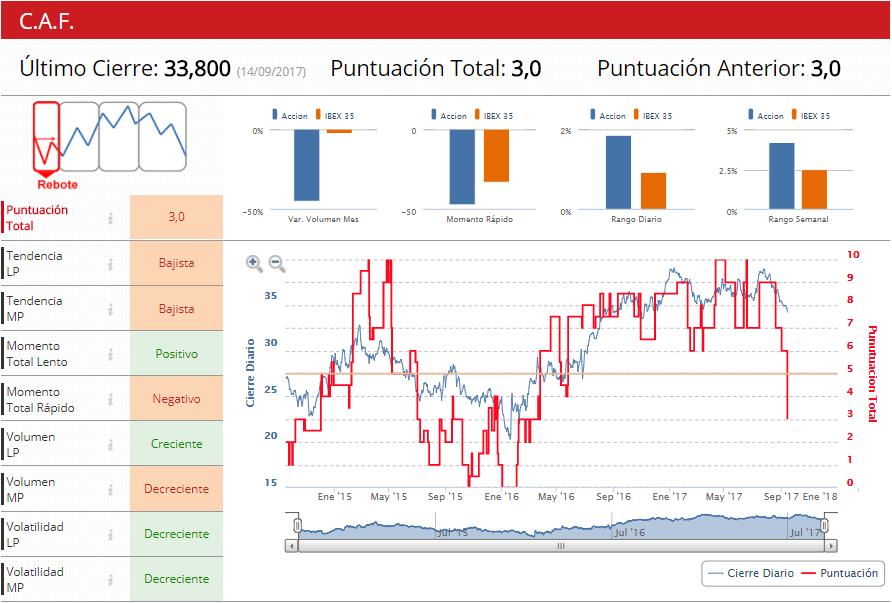The width and height of the screenshot is (892, 603).
Task: Click the Sep '17 x-axis label
Action: coord(781,497)
